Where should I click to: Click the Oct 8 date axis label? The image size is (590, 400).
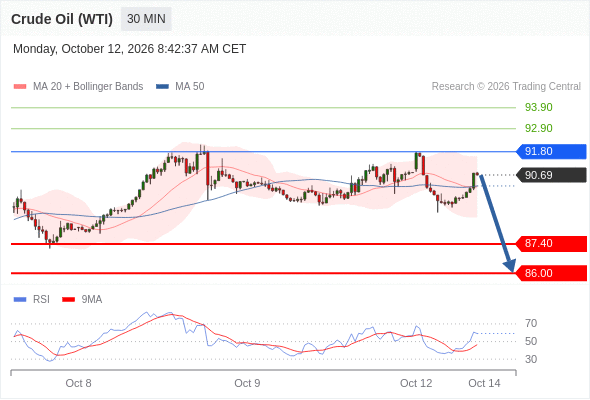[78, 383]
